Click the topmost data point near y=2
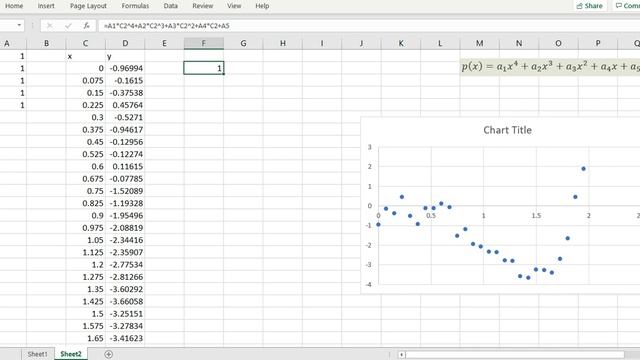 coord(584,169)
